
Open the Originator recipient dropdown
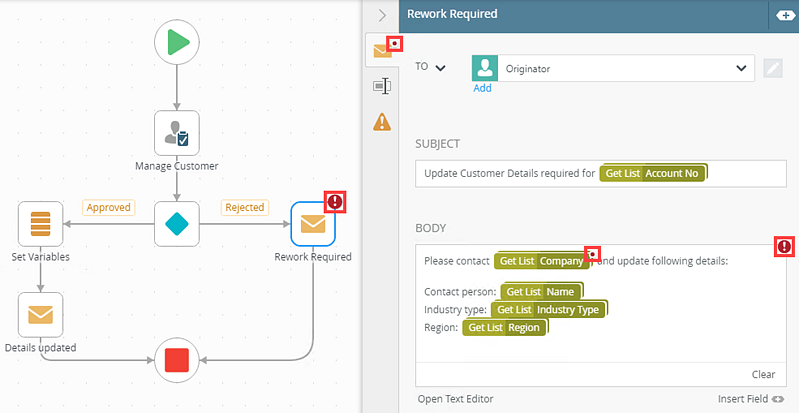click(741, 68)
